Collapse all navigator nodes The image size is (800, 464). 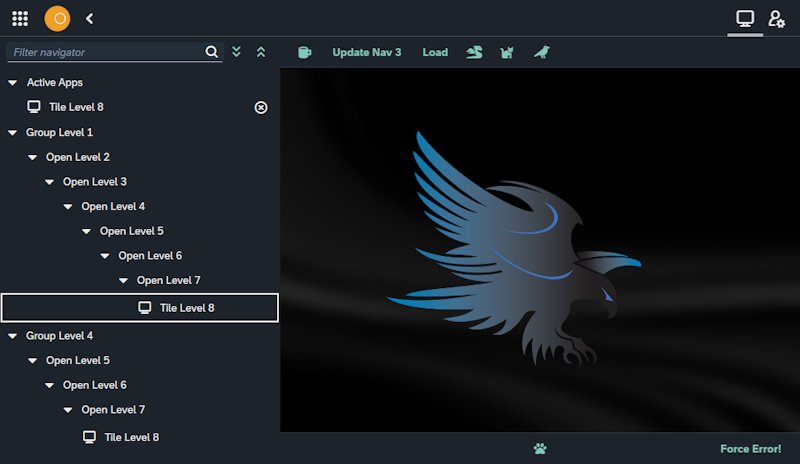(261, 52)
